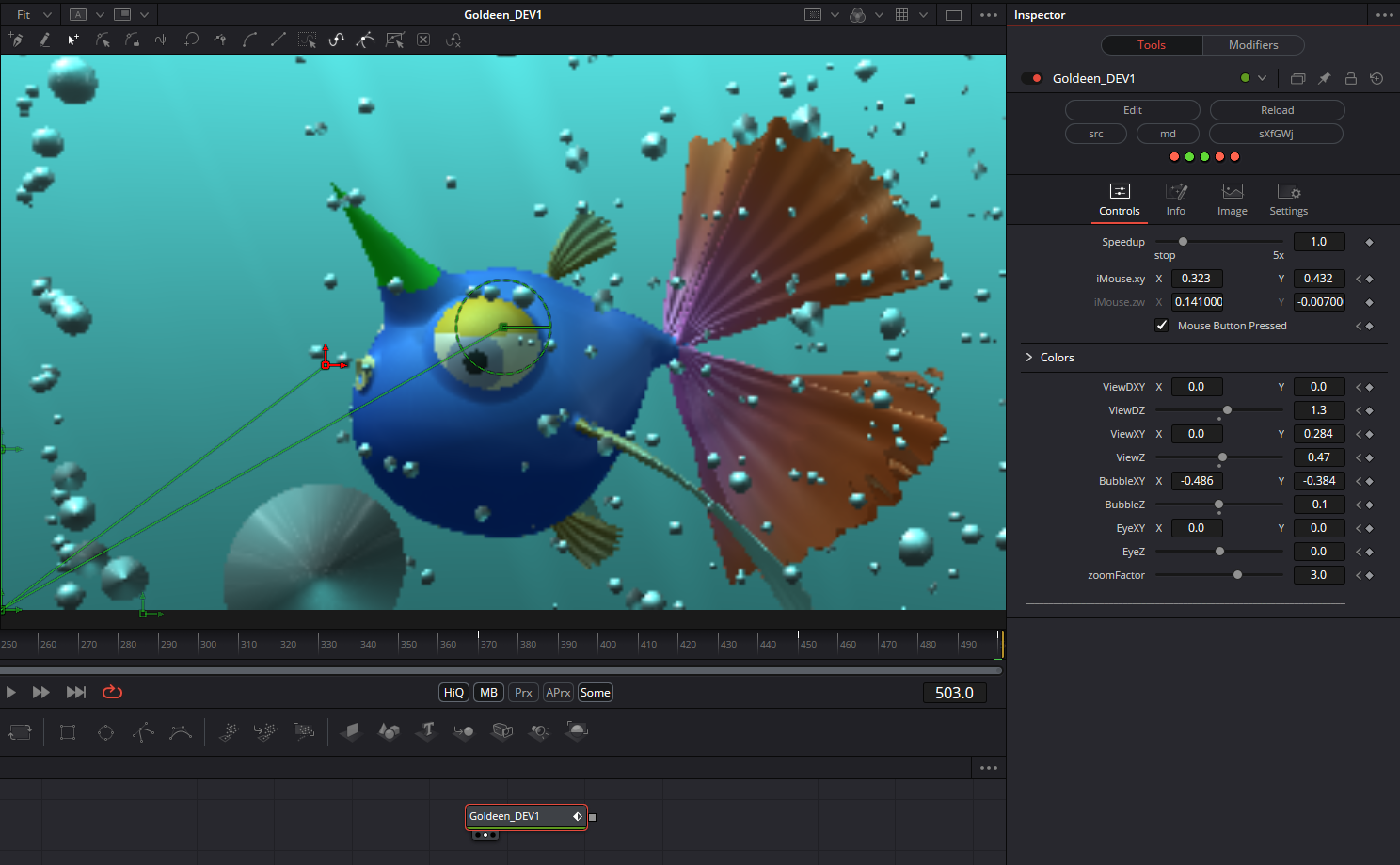Click the Reload button
The height and width of the screenshot is (865, 1400).
1277,110
